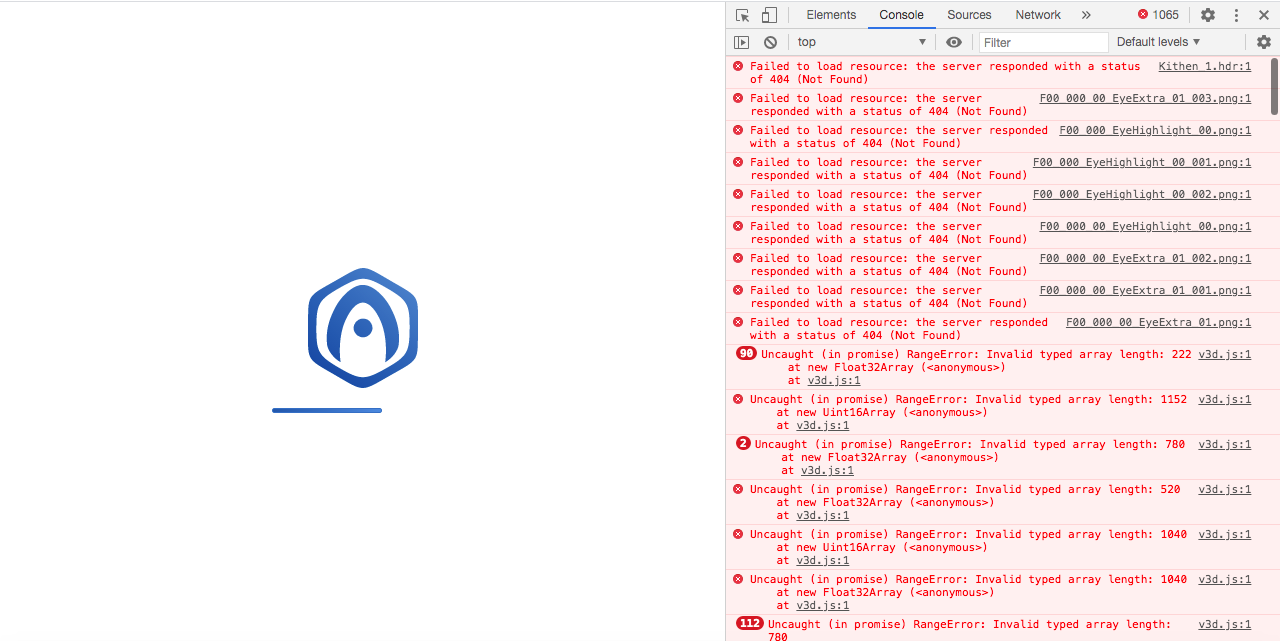Screen dimensions: 1280x641
Task: Open v3d.js:1 link for length 520 error
Action: click(x=1225, y=489)
